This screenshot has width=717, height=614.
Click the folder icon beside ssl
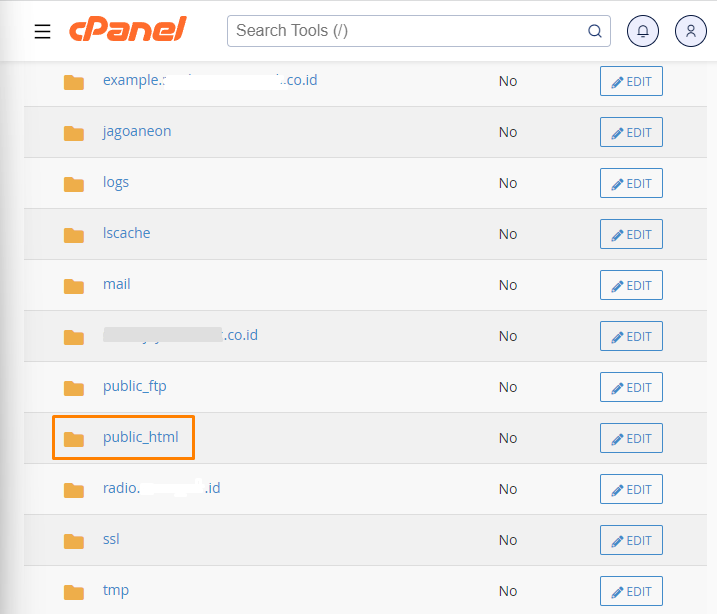(x=74, y=541)
